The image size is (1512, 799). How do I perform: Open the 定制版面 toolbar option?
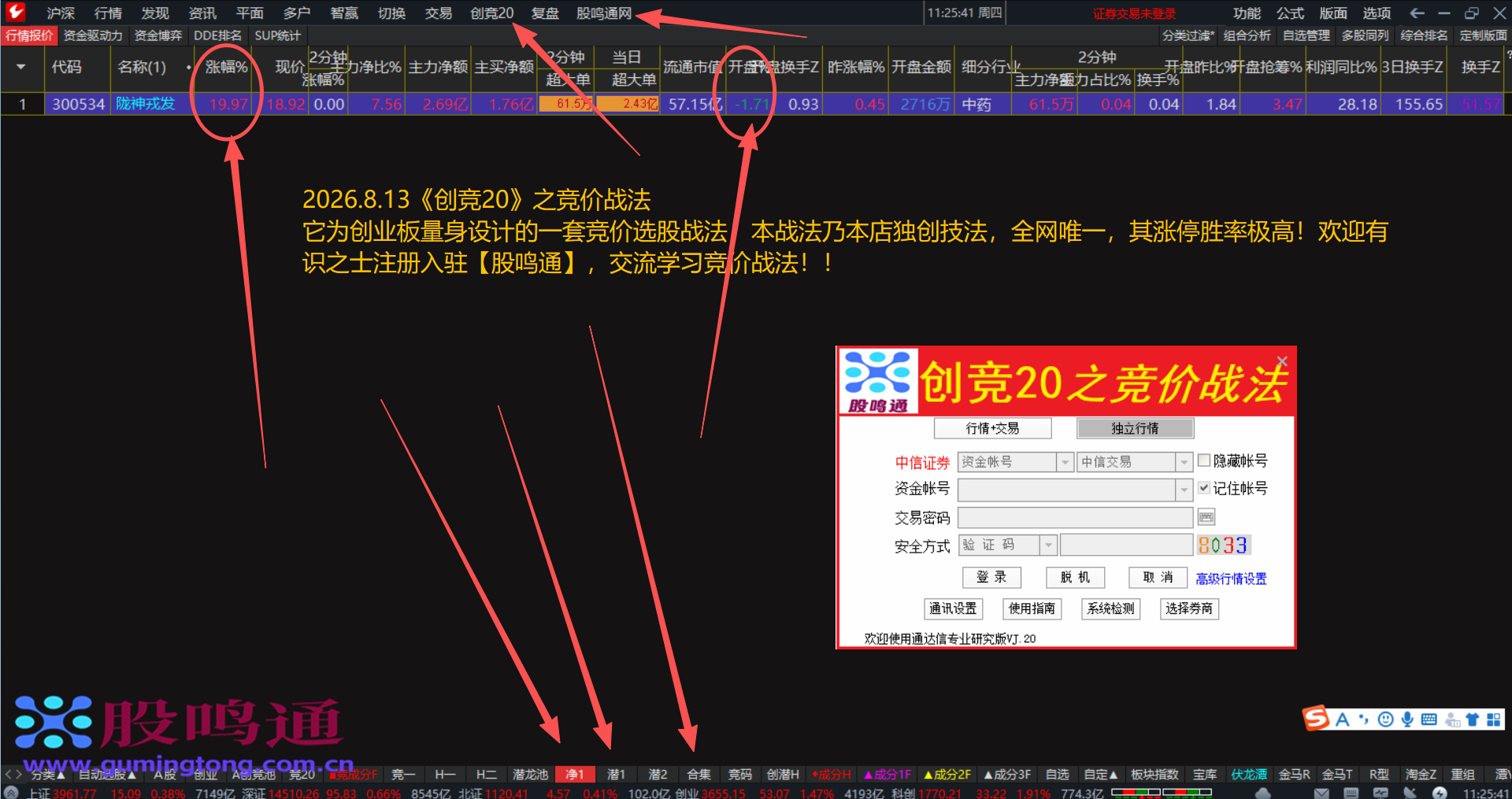[x=1483, y=35]
